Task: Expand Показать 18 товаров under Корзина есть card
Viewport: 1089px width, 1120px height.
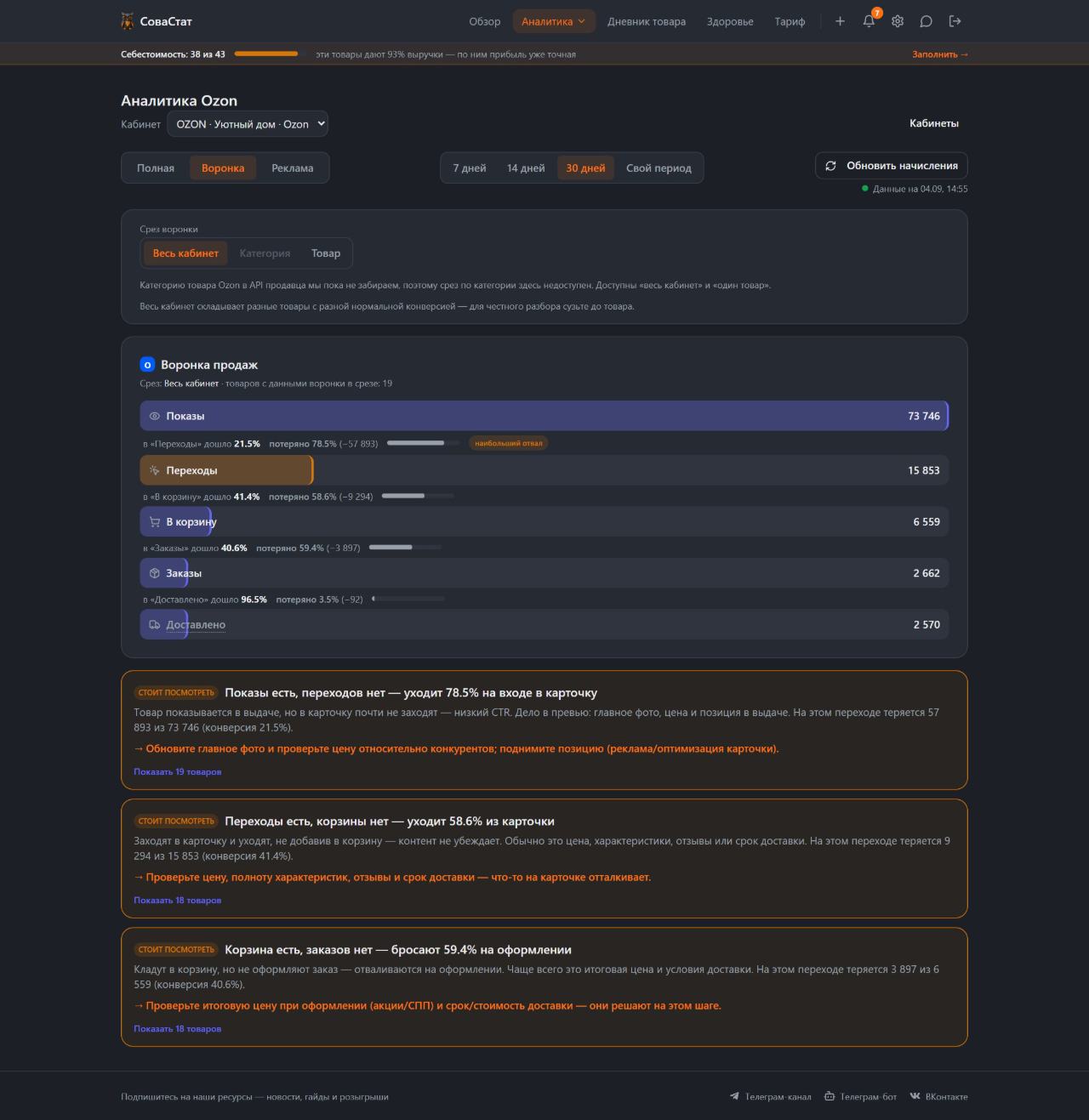Action: tap(177, 1029)
